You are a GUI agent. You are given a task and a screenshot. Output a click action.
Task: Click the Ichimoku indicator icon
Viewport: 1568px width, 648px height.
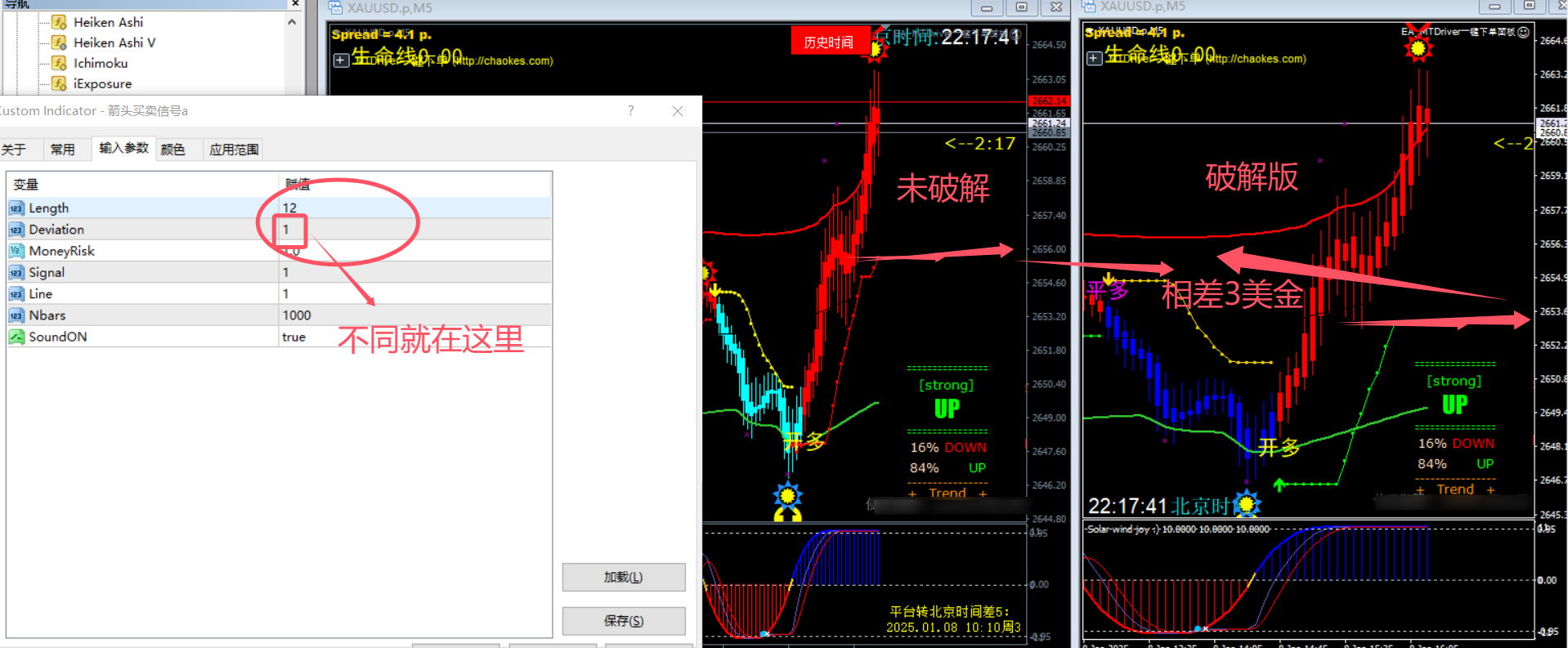click(59, 63)
